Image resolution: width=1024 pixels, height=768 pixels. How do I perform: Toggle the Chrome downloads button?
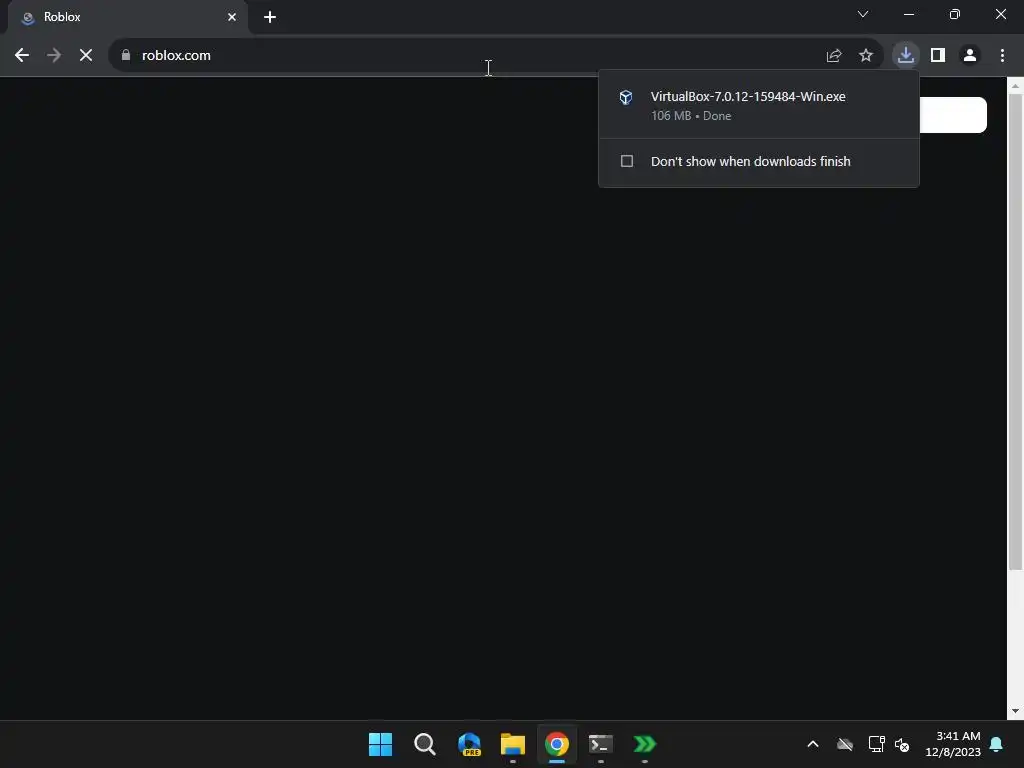(x=905, y=56)
